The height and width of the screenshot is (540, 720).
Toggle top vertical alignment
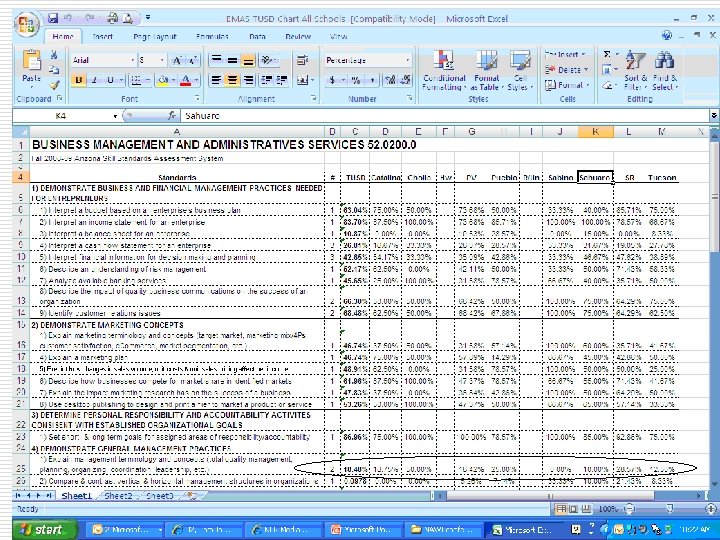[x=216, y=60]
